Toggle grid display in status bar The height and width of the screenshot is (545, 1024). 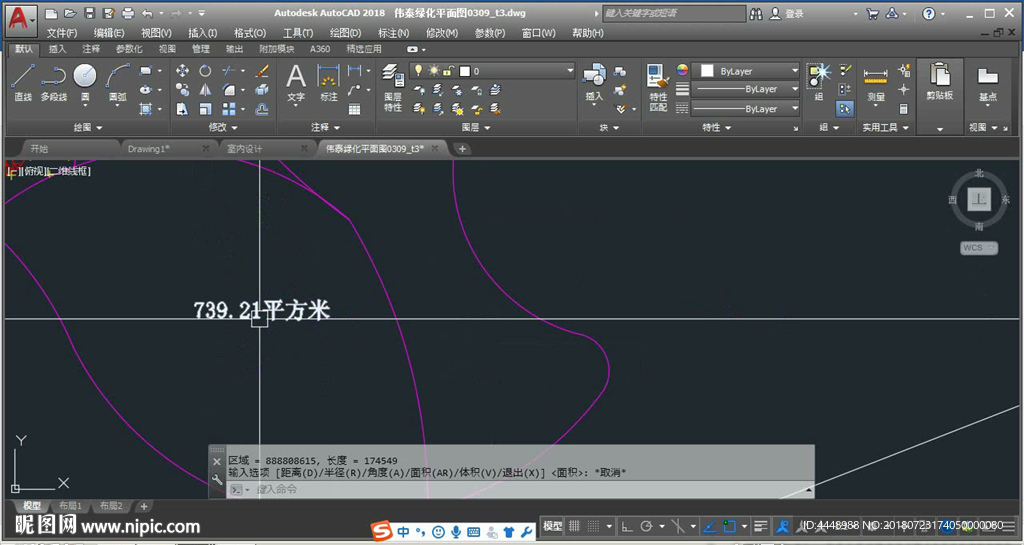click(574, 525)
